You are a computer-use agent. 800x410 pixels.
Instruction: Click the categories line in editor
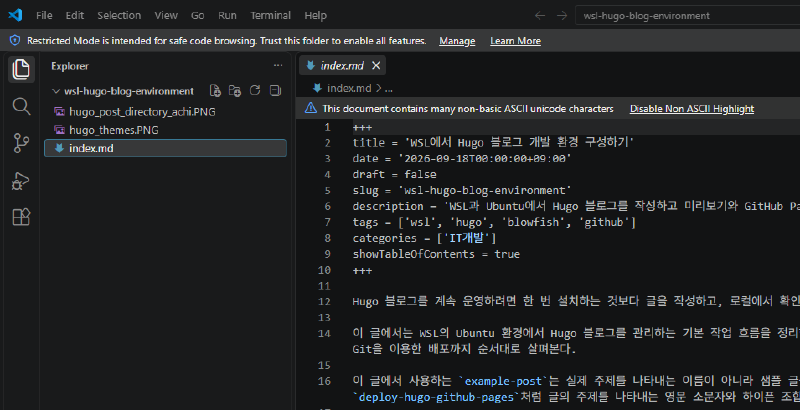click(424, 238)
